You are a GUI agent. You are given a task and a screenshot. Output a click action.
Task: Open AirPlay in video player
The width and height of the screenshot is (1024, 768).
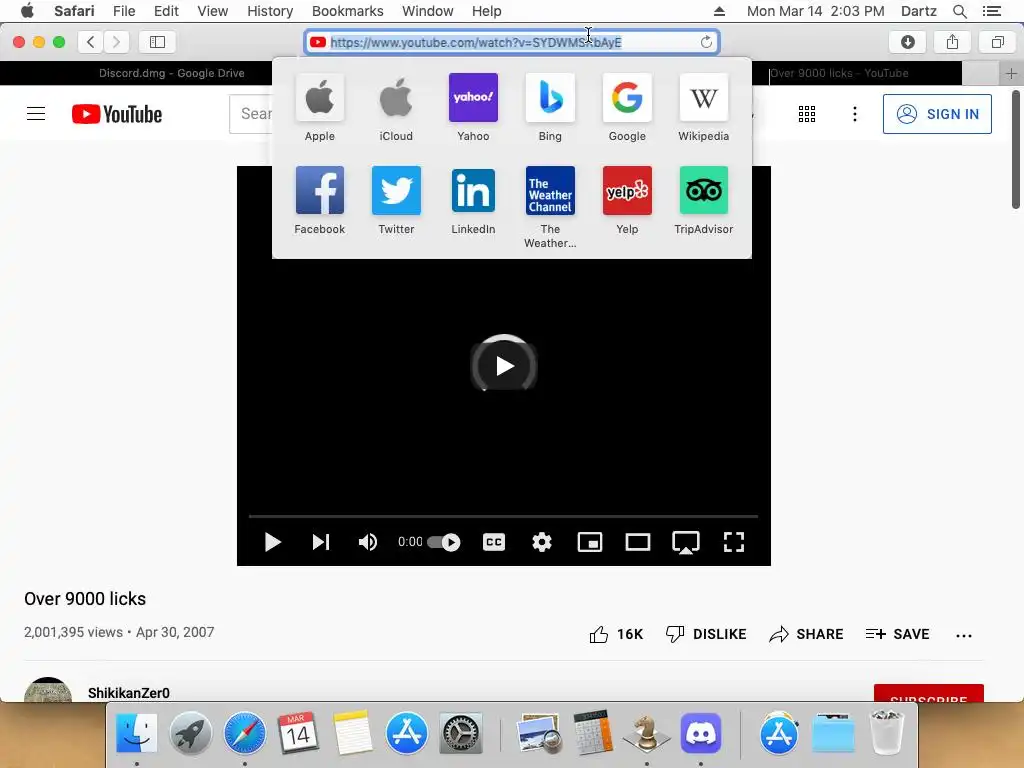tap(686, 542)
